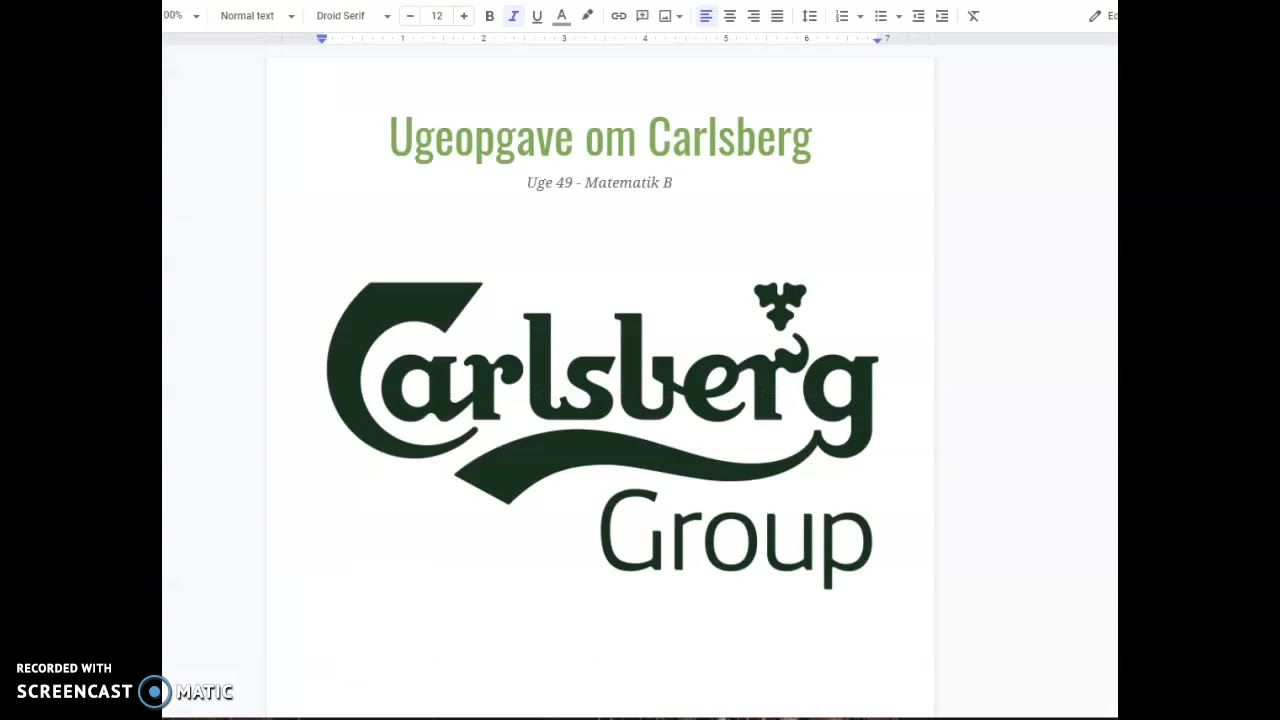This screenshot has width=1280, height=720.
Task: Click the right indent marker on ruler
Action: [x=877, y=39]
